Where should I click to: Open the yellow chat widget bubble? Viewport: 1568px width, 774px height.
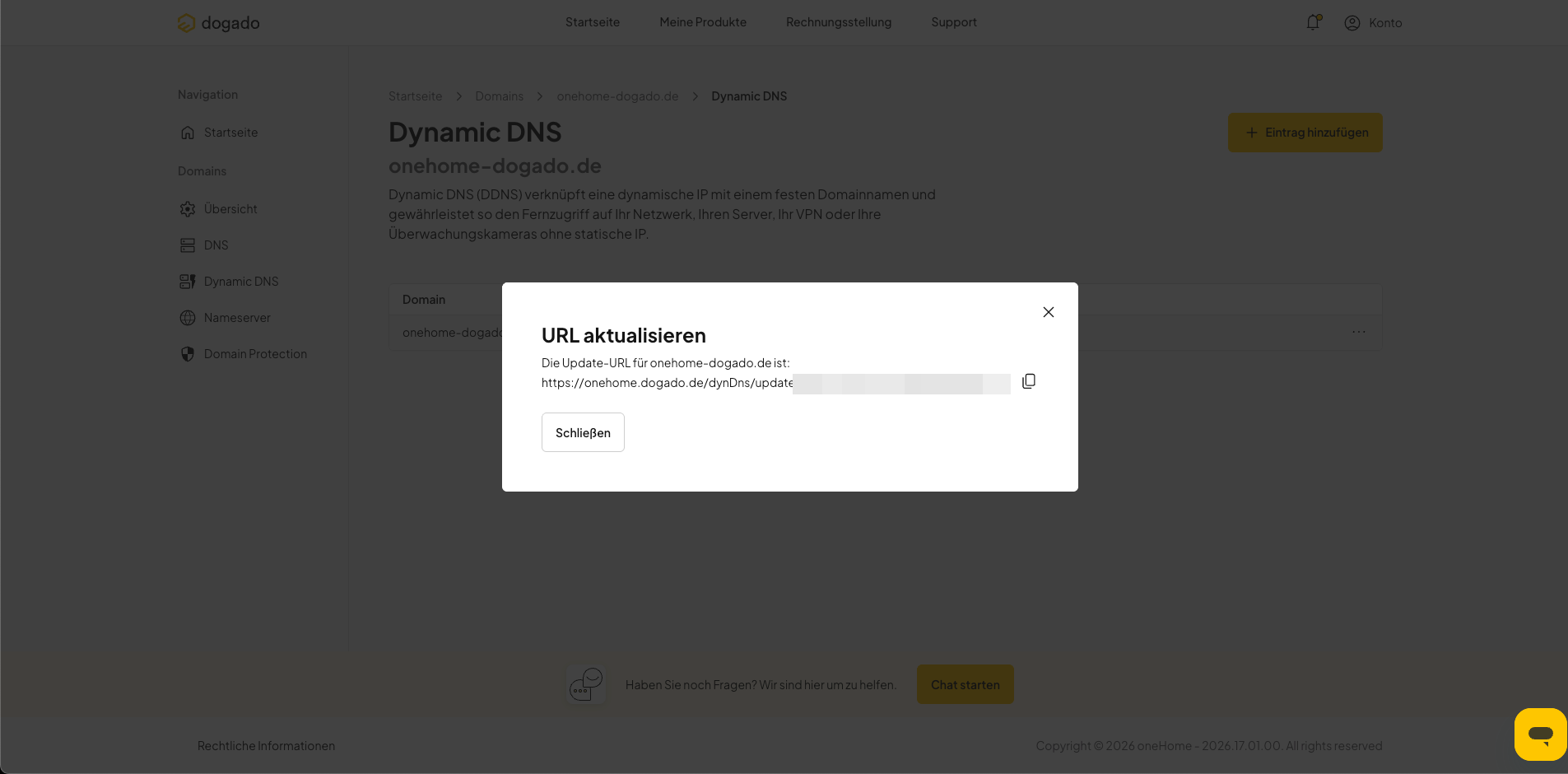pyautogui.click(x=1541, y=734)
